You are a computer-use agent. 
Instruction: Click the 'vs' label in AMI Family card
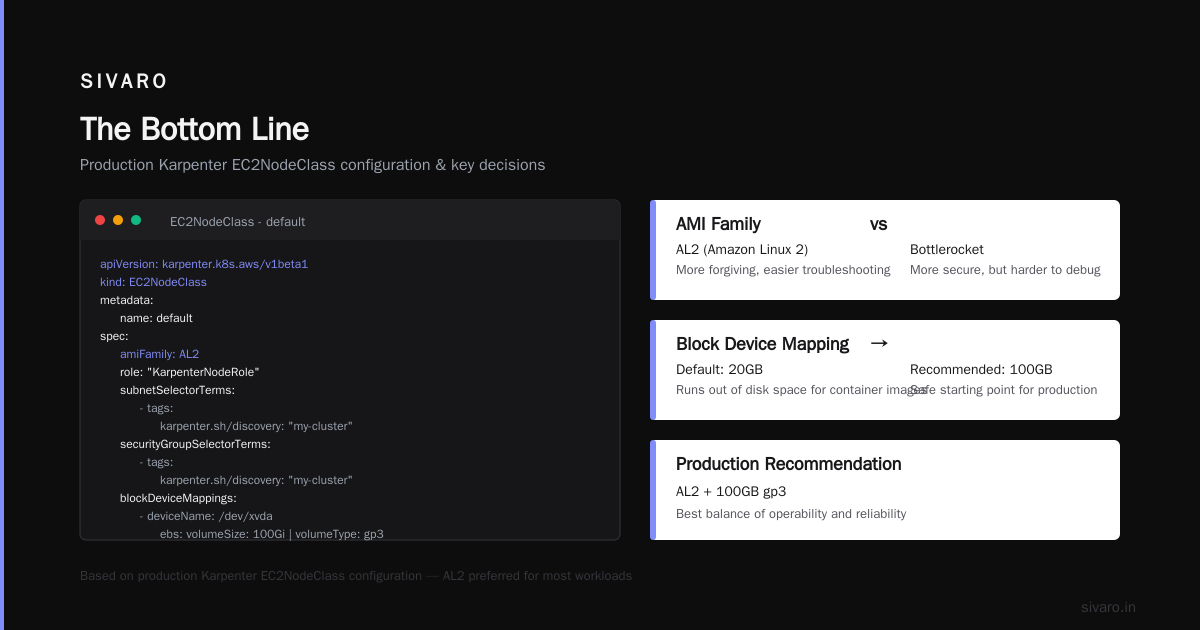[878, 224]
